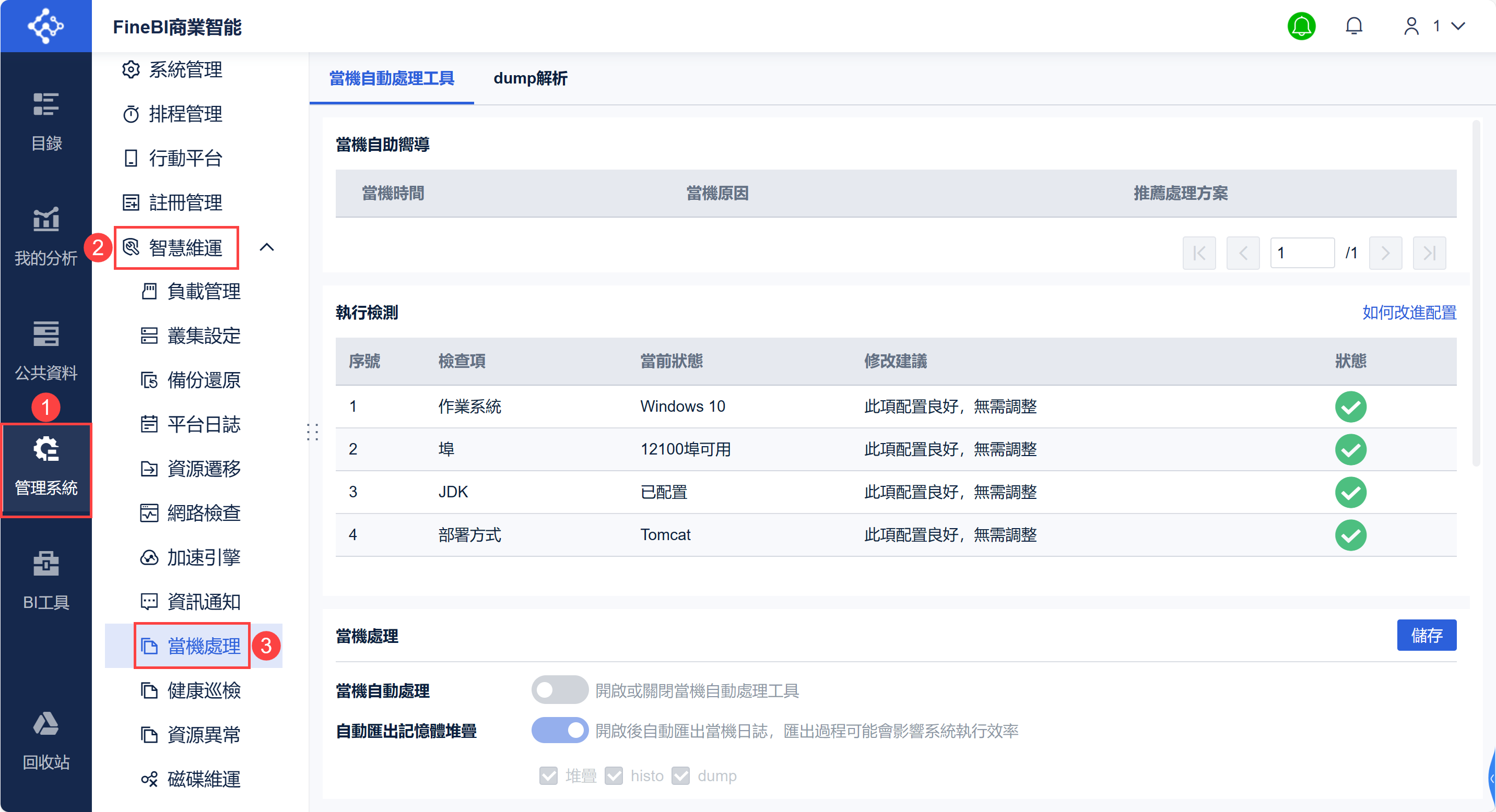The width and height of the screenshot is (1496, 812).
Task: Click the page number input field
Action: [x=1302, y=253]
